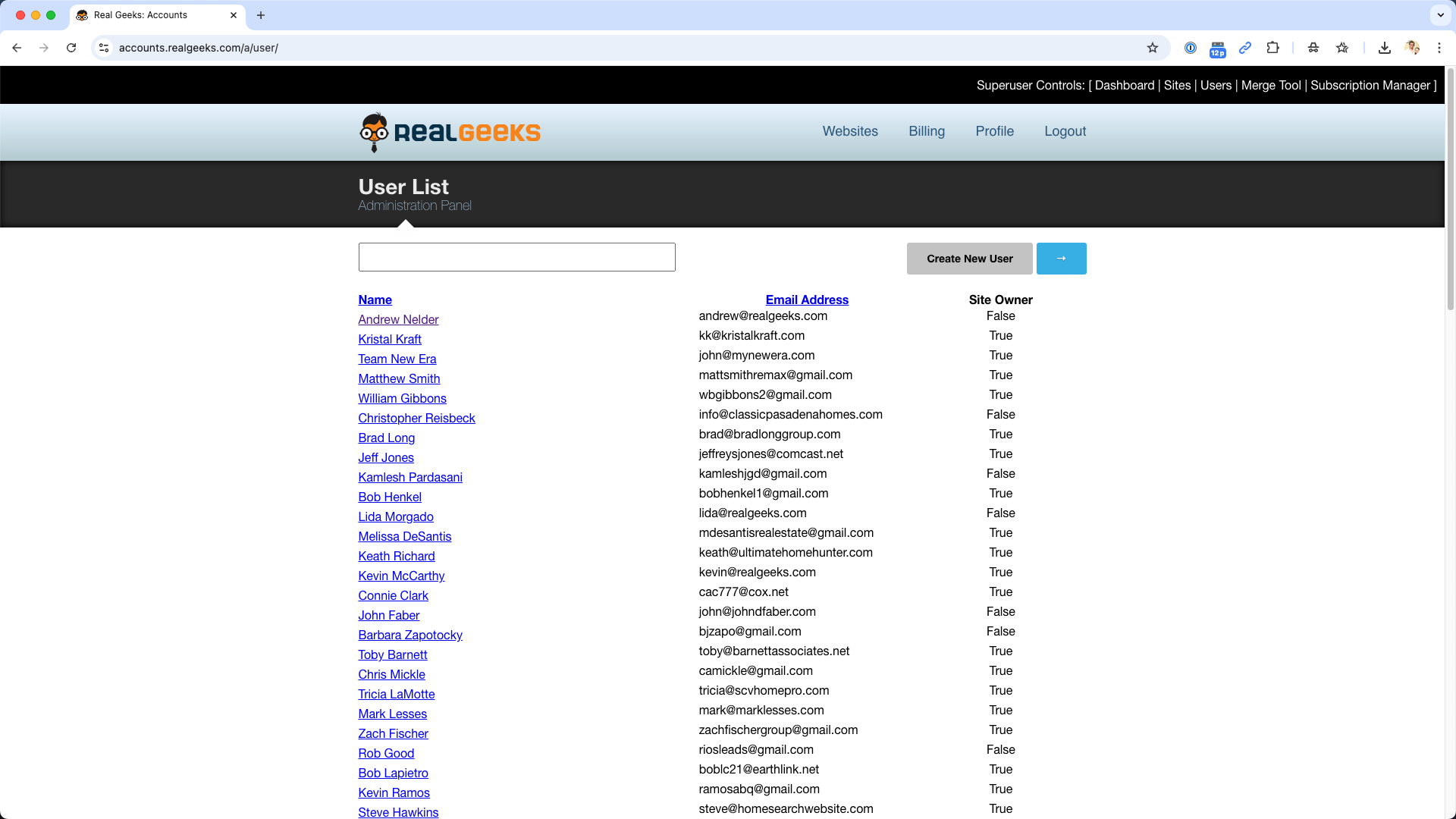1456x819 pixels.
Task: View site information icon in address bar
Action: pyautogui.click(x=105, y=48)
